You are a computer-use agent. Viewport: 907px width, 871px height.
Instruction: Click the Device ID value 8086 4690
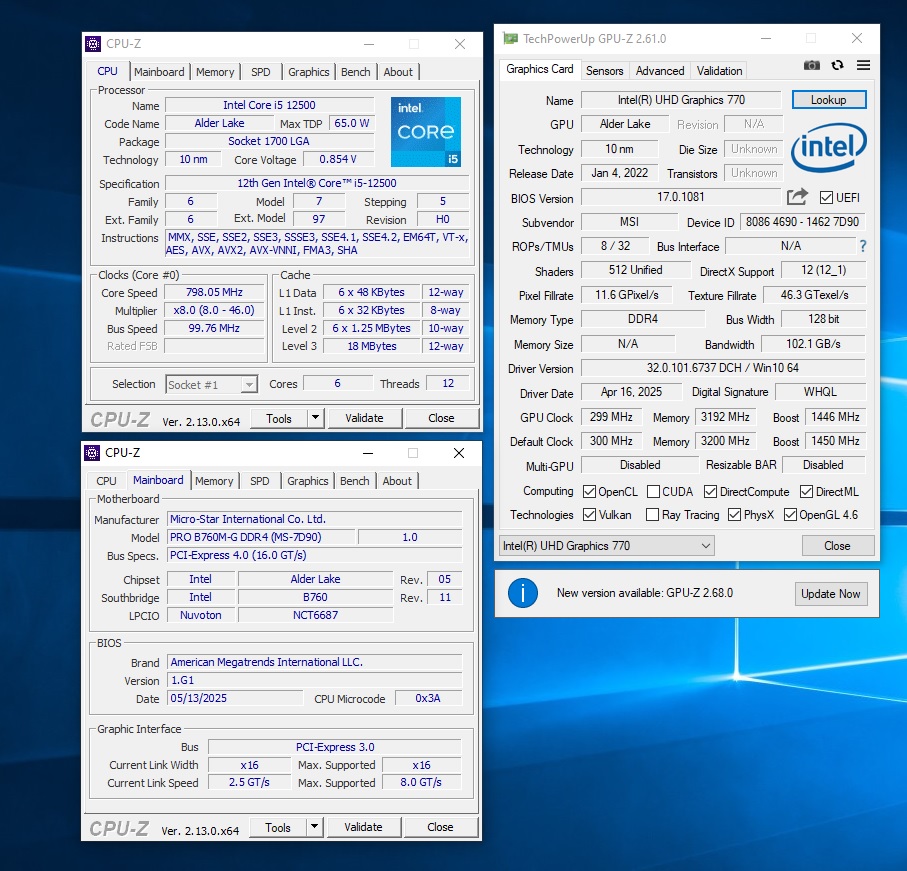802,222
